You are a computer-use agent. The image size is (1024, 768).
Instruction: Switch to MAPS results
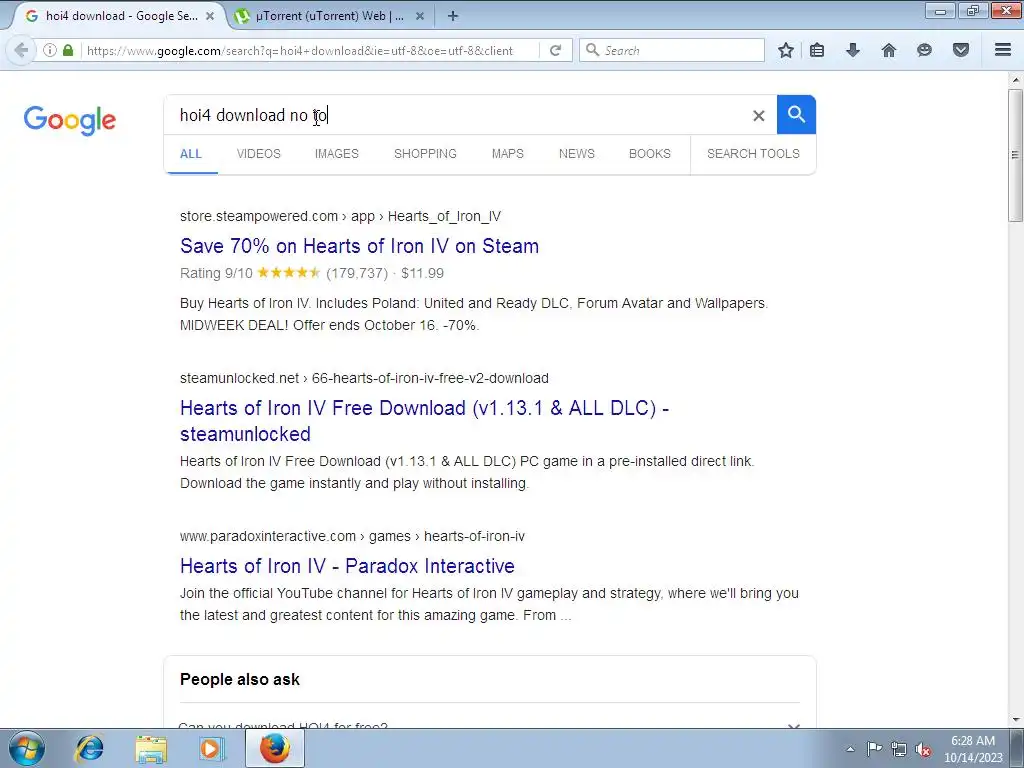(507, 154)
